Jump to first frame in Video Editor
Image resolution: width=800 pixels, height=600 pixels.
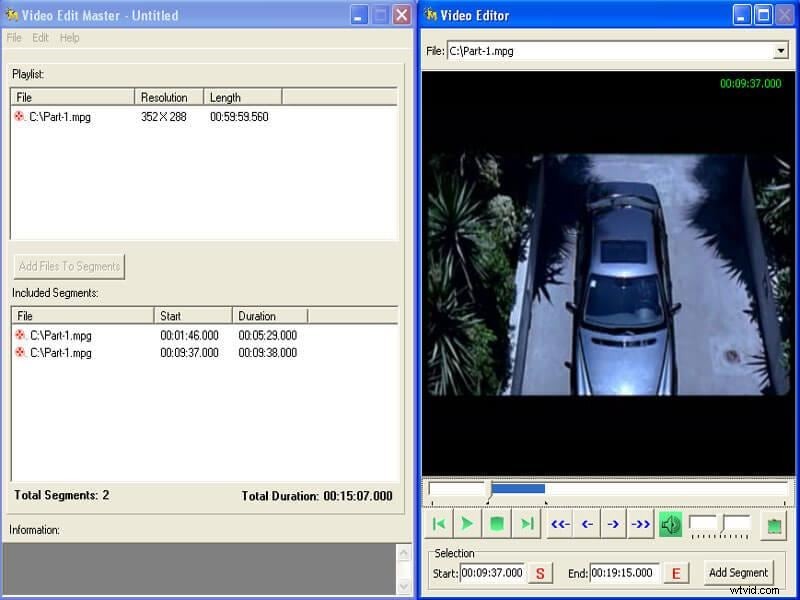439,523
